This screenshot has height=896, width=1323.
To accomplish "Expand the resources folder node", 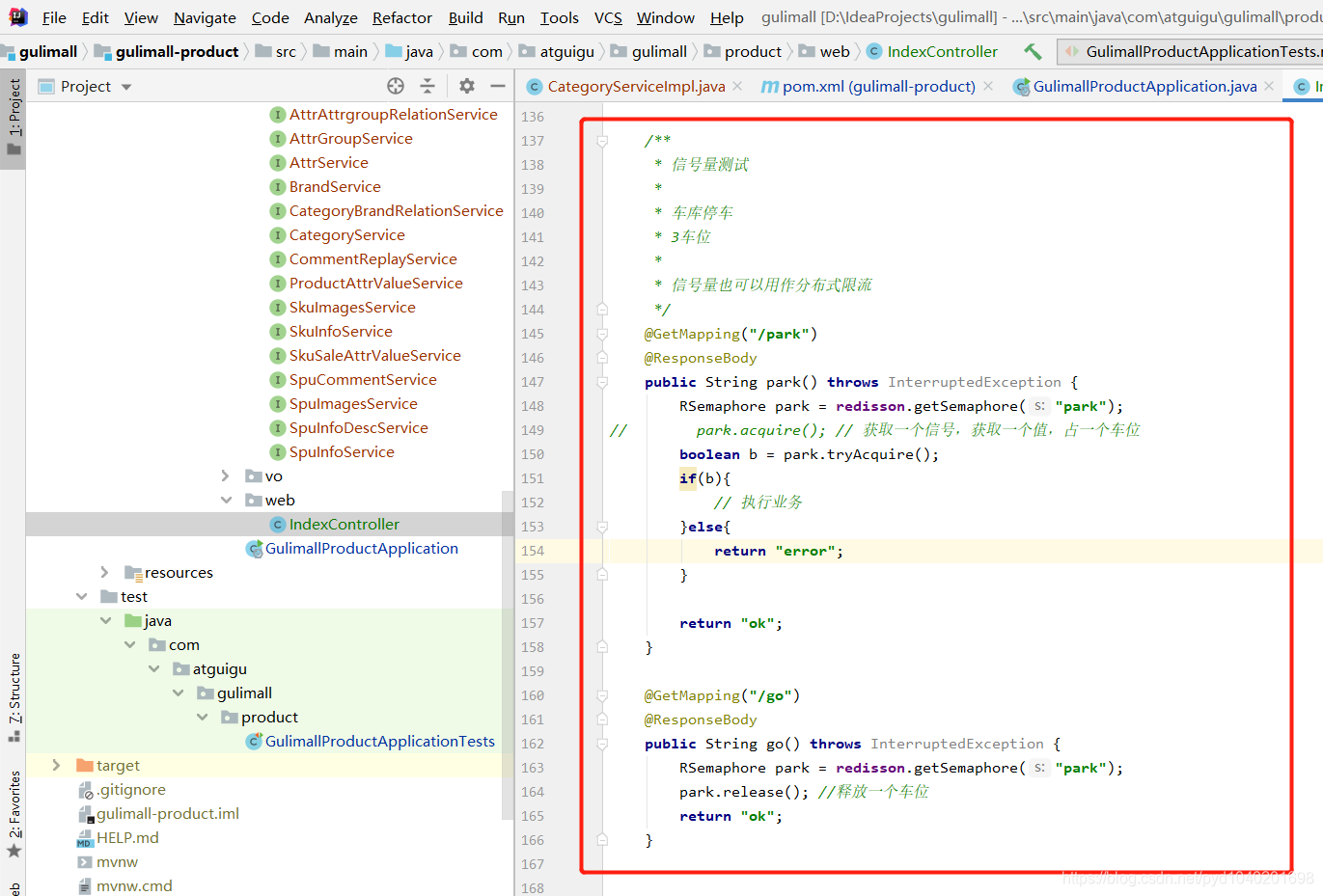I will tap(104, 573).
